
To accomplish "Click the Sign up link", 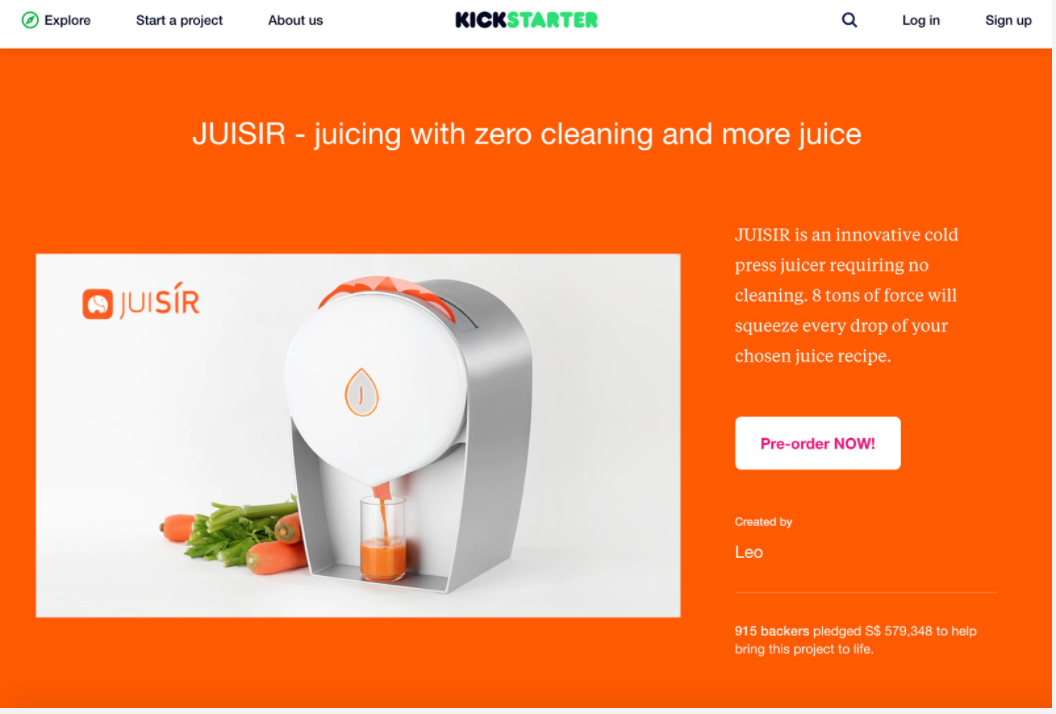I will pos(1008,20).
